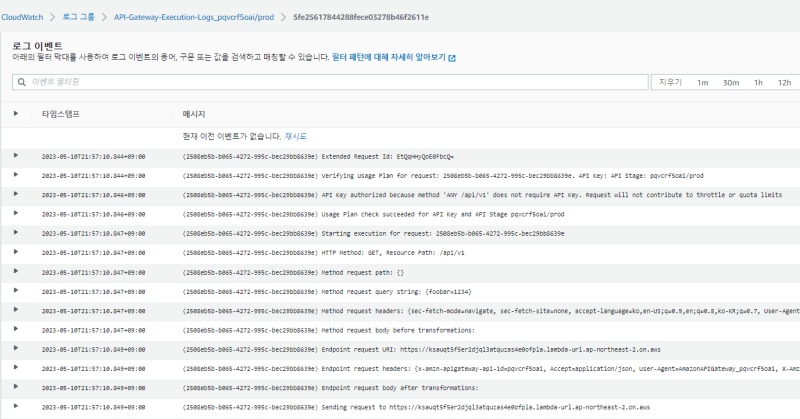The width and height of the screenshot is (800, 419).
Task: Click the 재시도 retry link
Action: click(x=295, y=136)
